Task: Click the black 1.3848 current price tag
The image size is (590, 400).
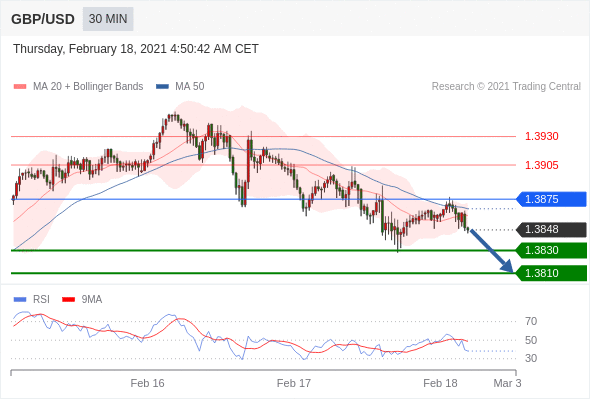Action: pos(551,230)
